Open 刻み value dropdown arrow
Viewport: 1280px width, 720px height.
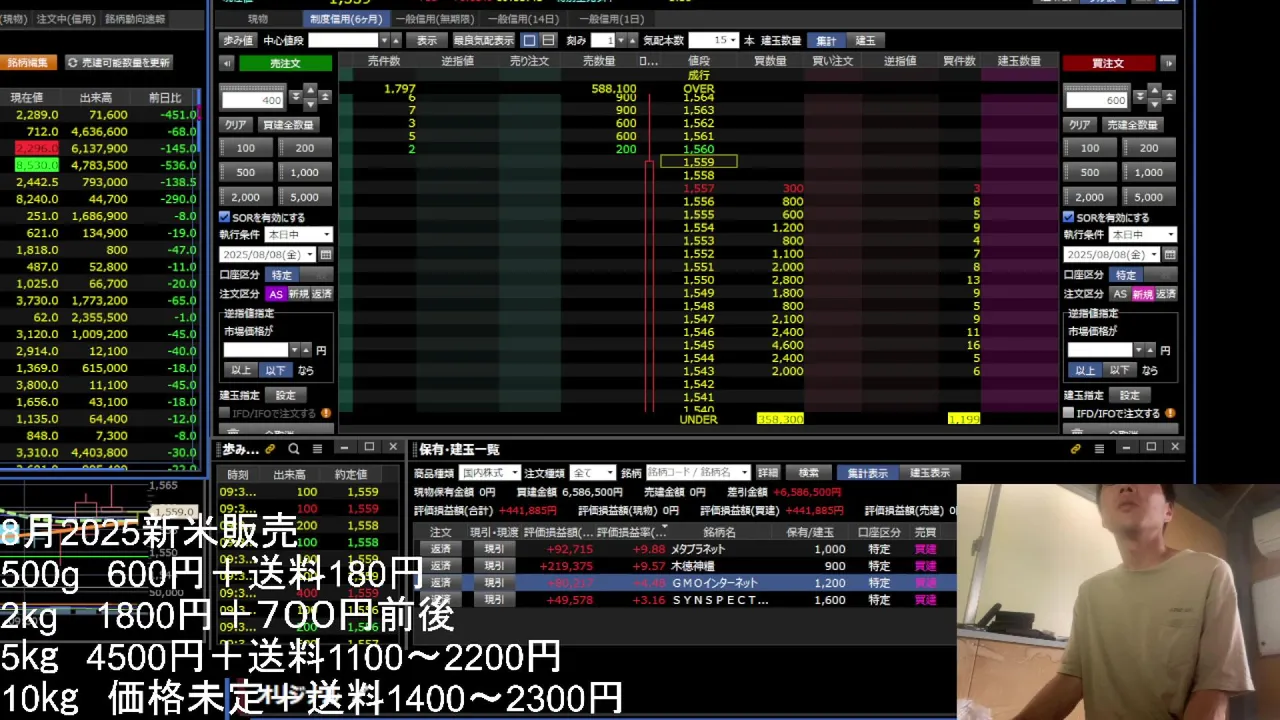620,40
